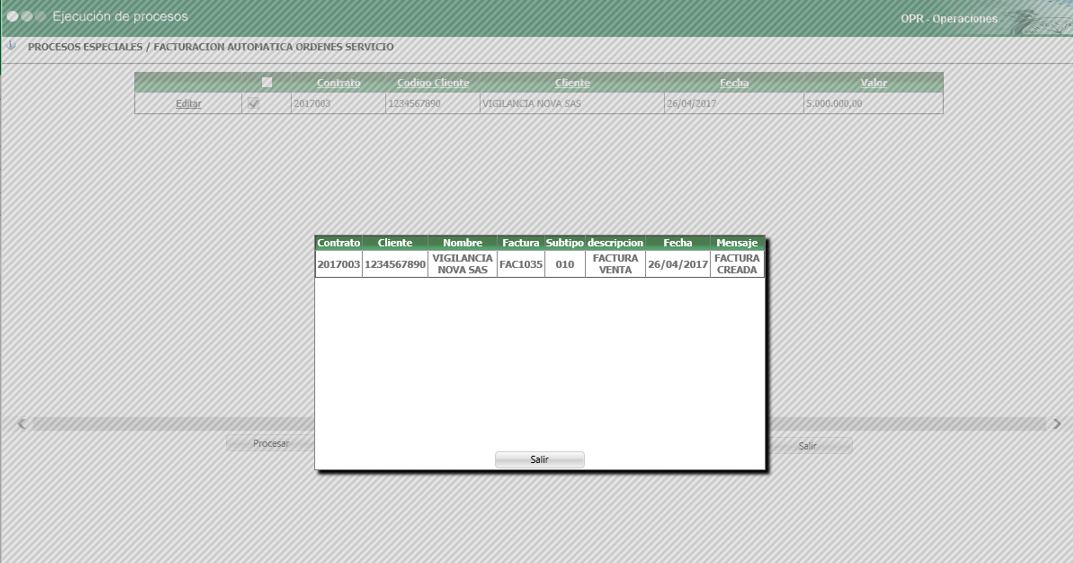Click the FACTURA VENTA description cell

tap(615, 264)
